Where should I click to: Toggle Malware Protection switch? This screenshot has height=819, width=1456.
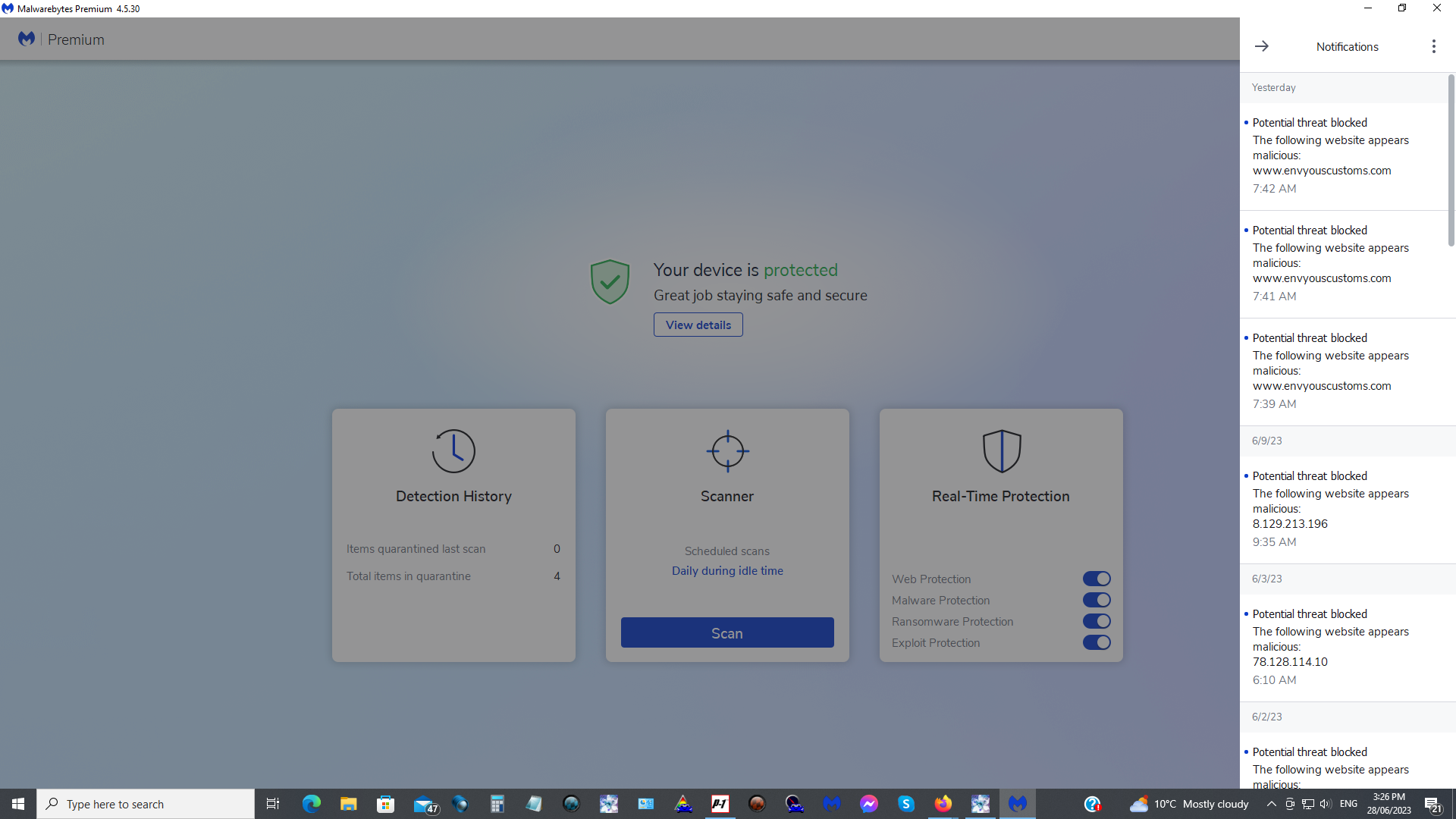pyautogui.click(x=1097, y=600)
